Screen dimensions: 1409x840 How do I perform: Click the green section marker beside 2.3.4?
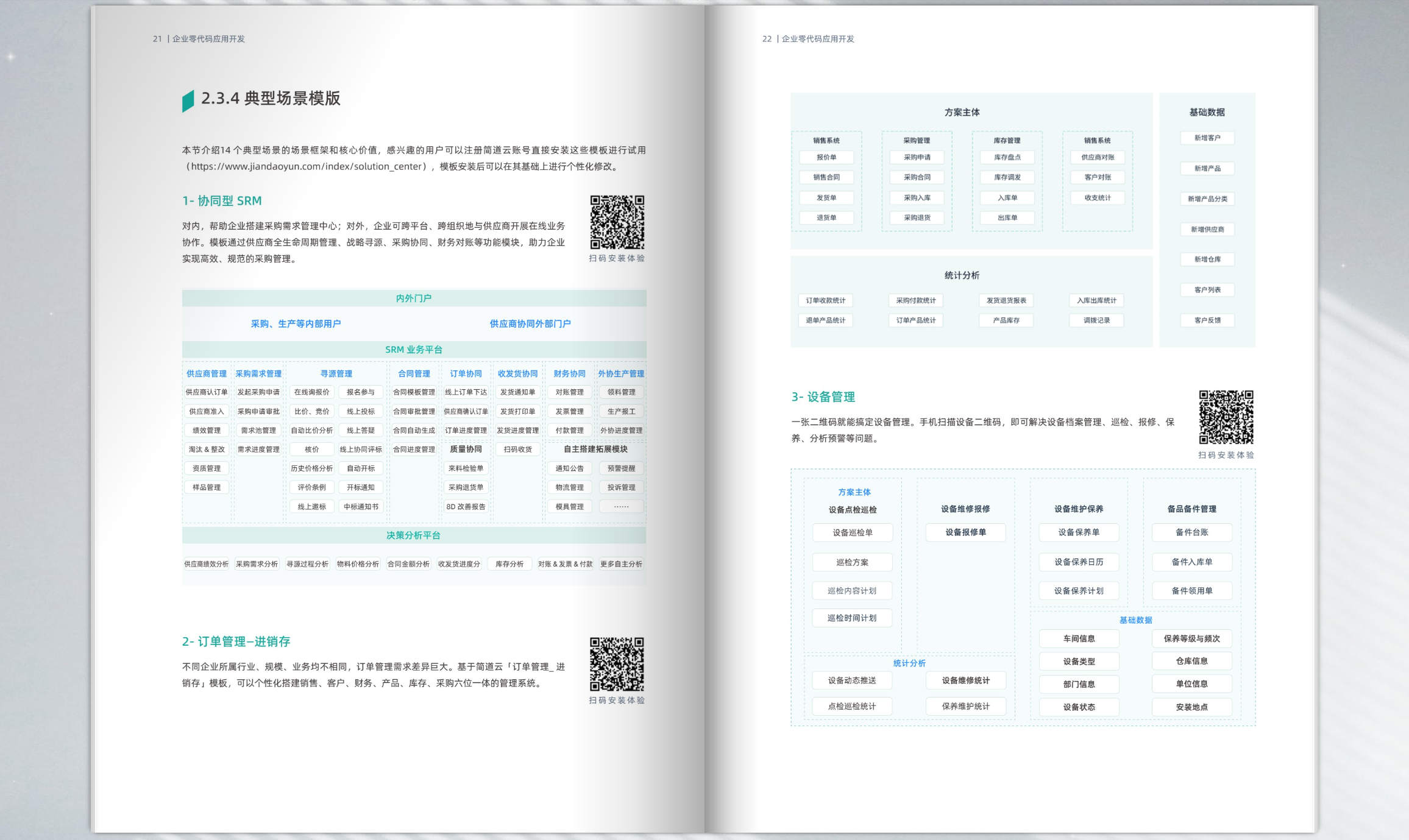point(188,101)
